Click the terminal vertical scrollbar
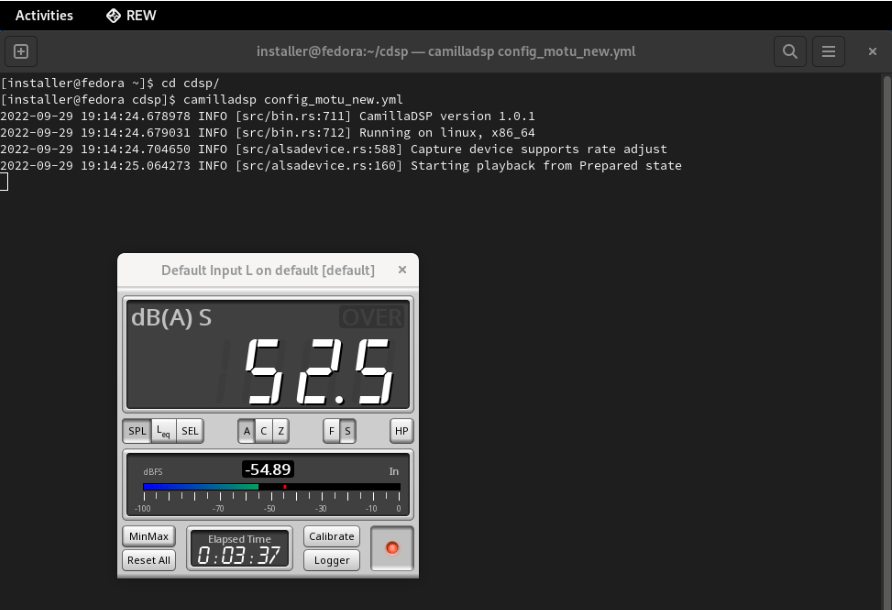 (886, 341)
